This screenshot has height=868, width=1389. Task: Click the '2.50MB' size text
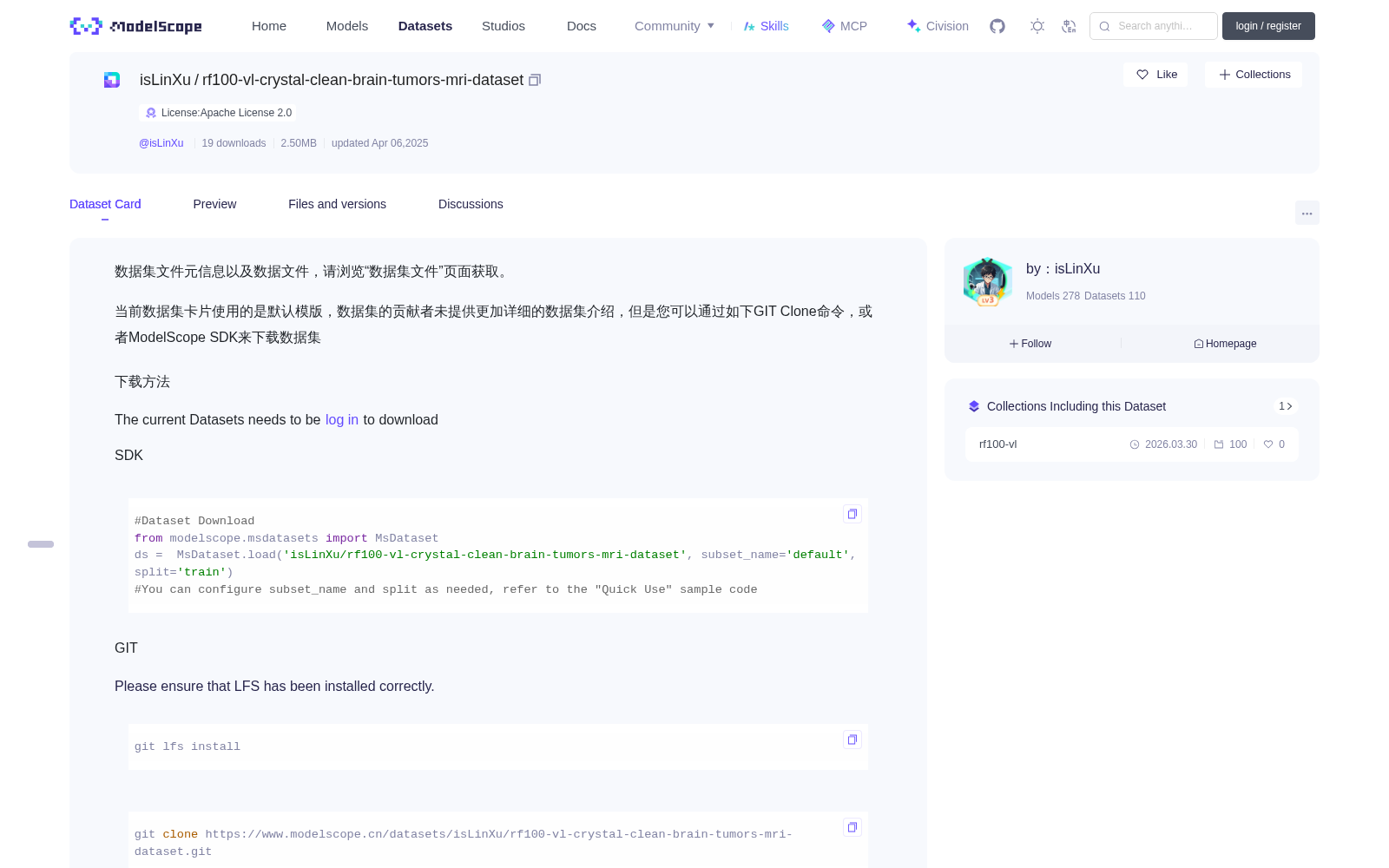299,143
